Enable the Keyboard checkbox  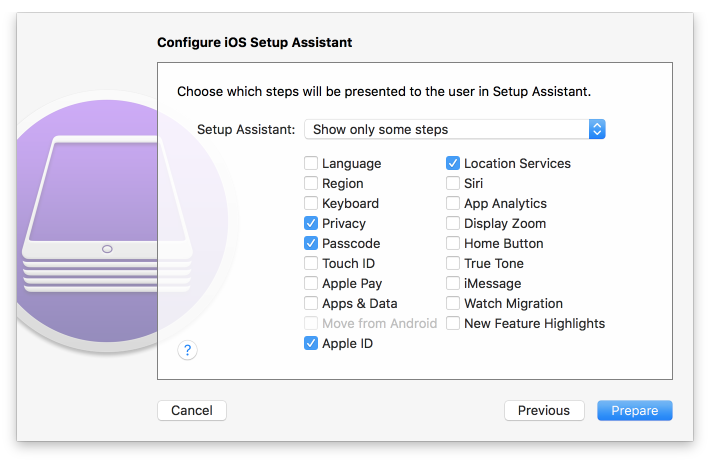pyautogui.click(x=311, y=203)
